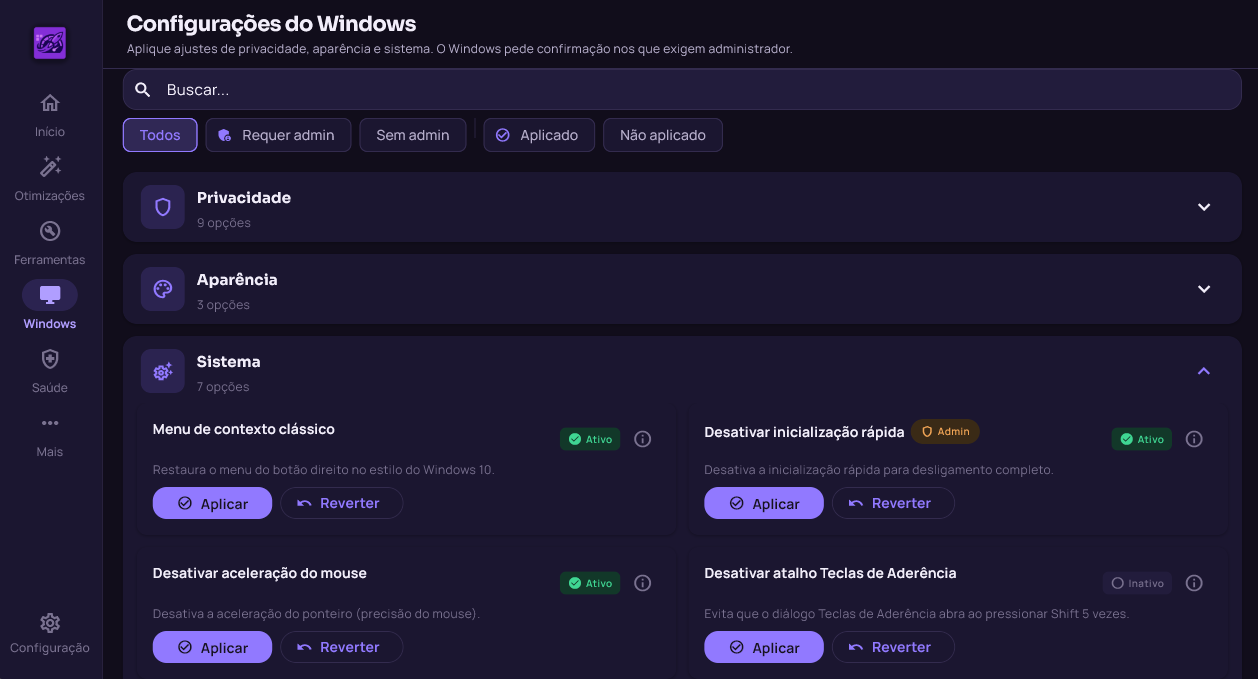Open Otimizações from the sidebar

[50, 179]
